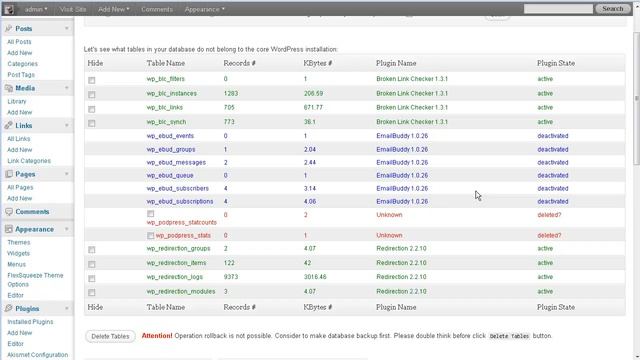
Task: Open Akismet Configuration link
Action: [x=38, y=355]
